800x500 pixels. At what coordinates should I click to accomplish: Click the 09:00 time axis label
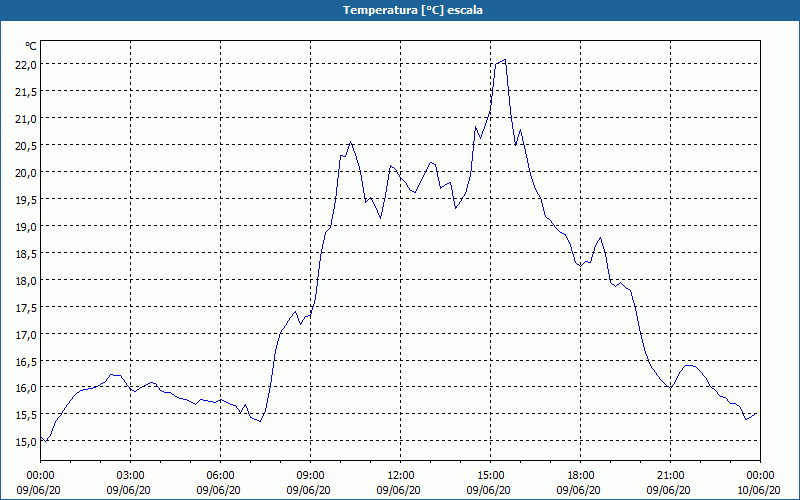311,476
